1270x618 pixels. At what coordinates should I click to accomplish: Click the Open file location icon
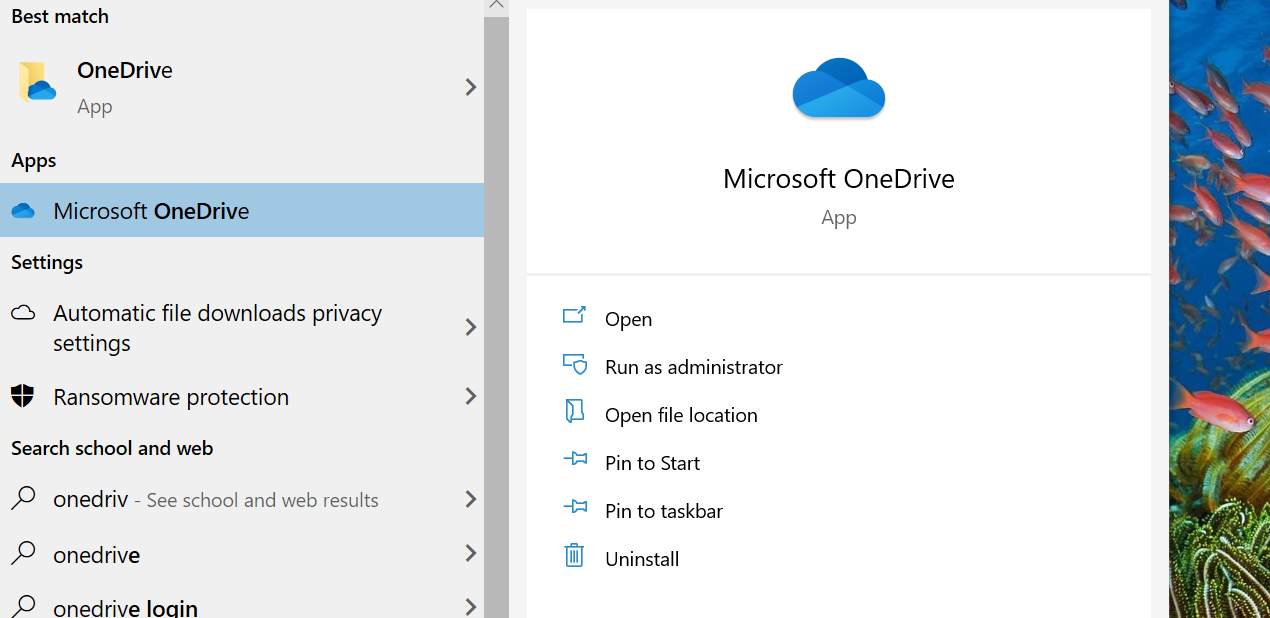574,412
